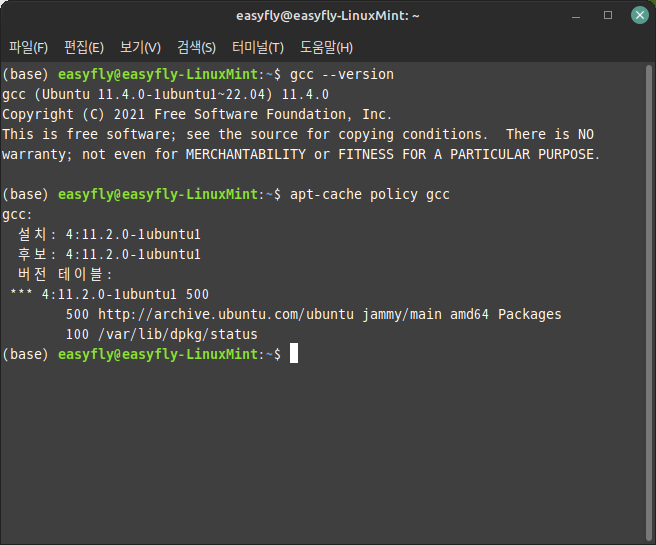The image size is (656, 545).
Task: Click the '버전 테이블:' line
Action: [65, 274]
